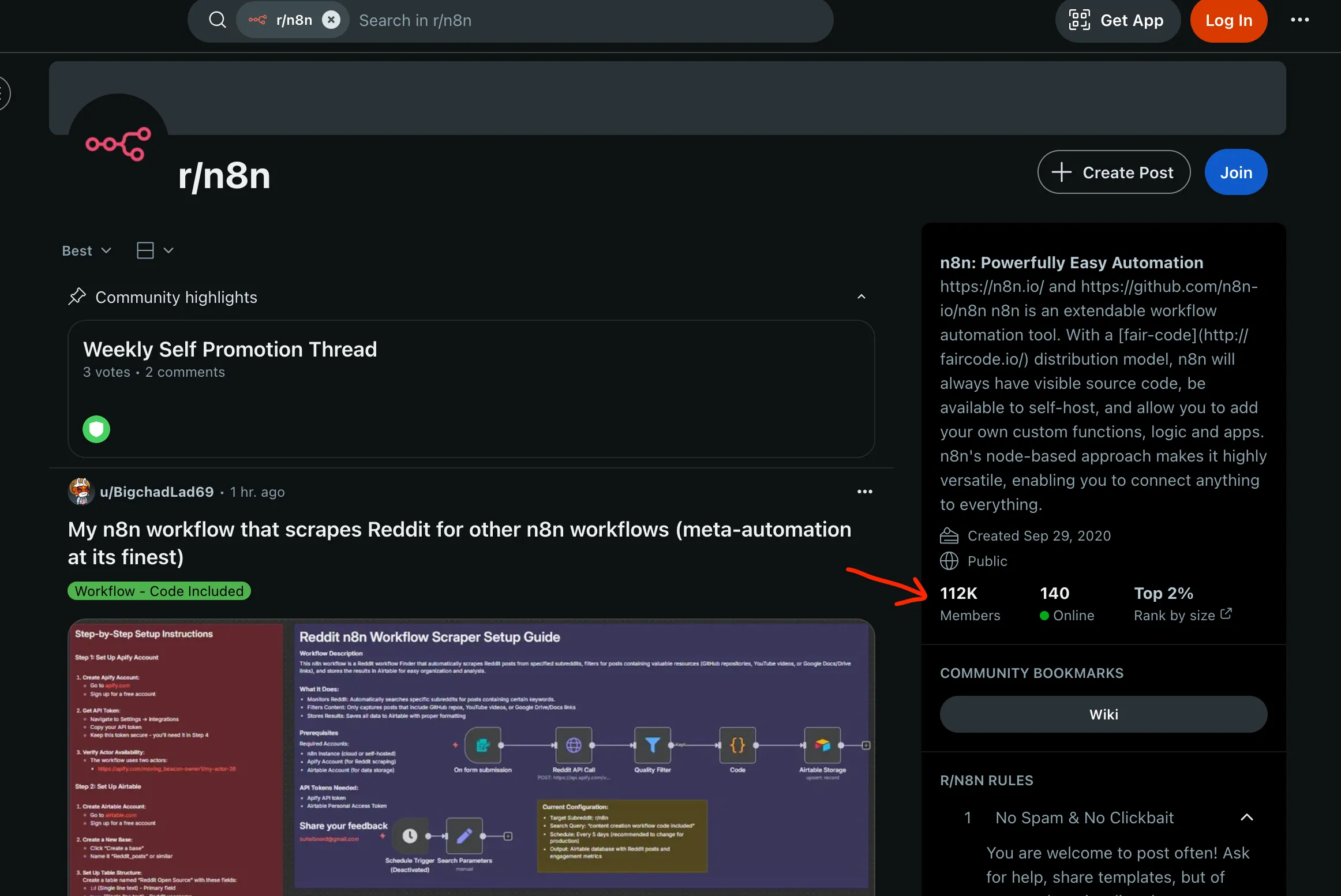This screenshot has height=896, width=1341.
Task: Click the Create Post button
Action: point(1113,172)
